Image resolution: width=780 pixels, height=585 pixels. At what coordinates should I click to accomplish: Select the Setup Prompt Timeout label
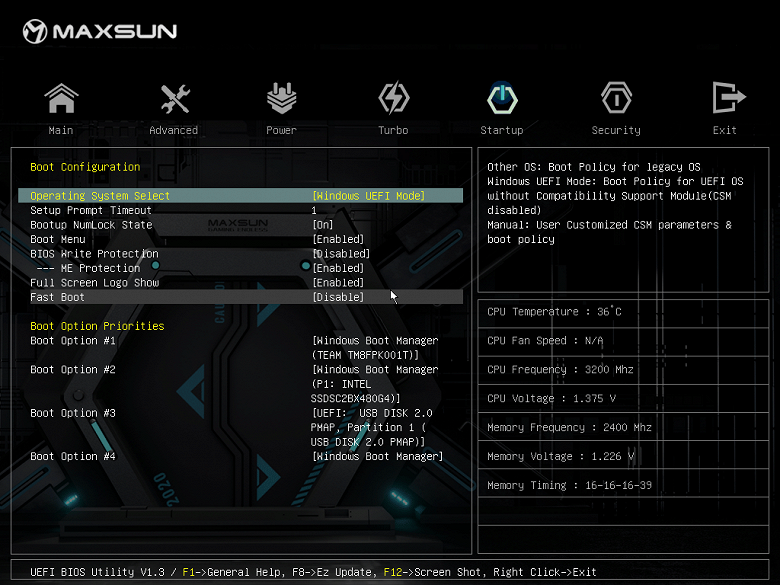(91, 210)
